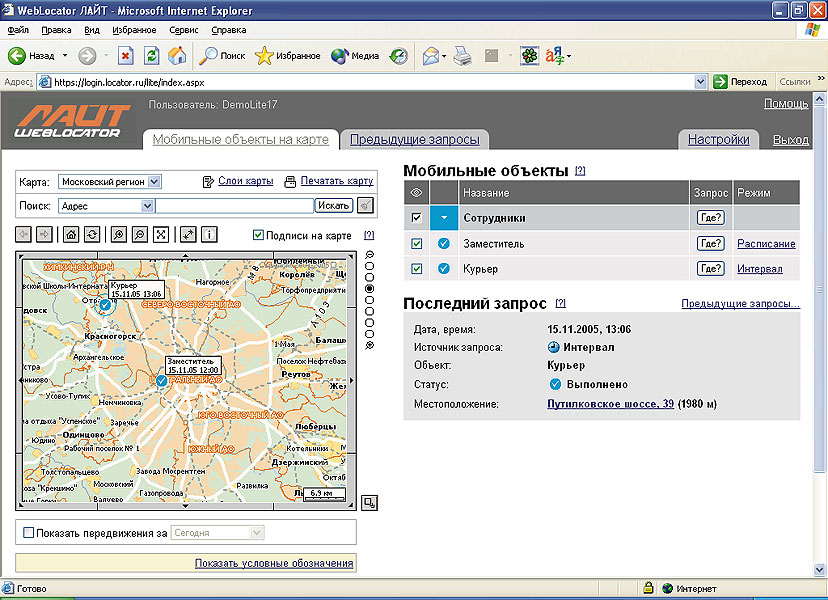This screenshot has width=828, height=600.
Task: Select the bottommost map scale radio button
Action: [x=370, y=334]
